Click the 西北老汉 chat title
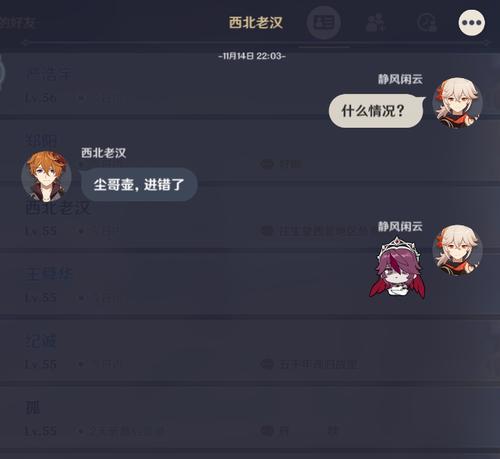The image size is (500, 459). tap(256, 23)
